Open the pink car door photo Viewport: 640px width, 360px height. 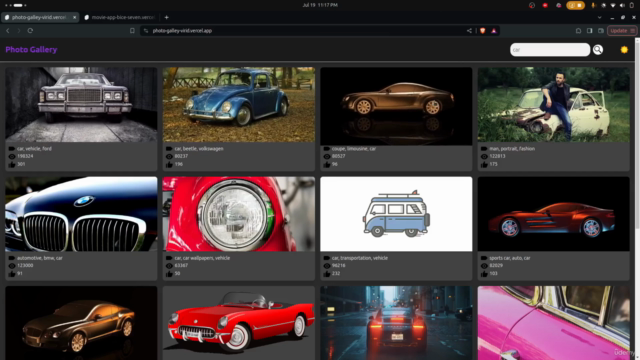554,323
